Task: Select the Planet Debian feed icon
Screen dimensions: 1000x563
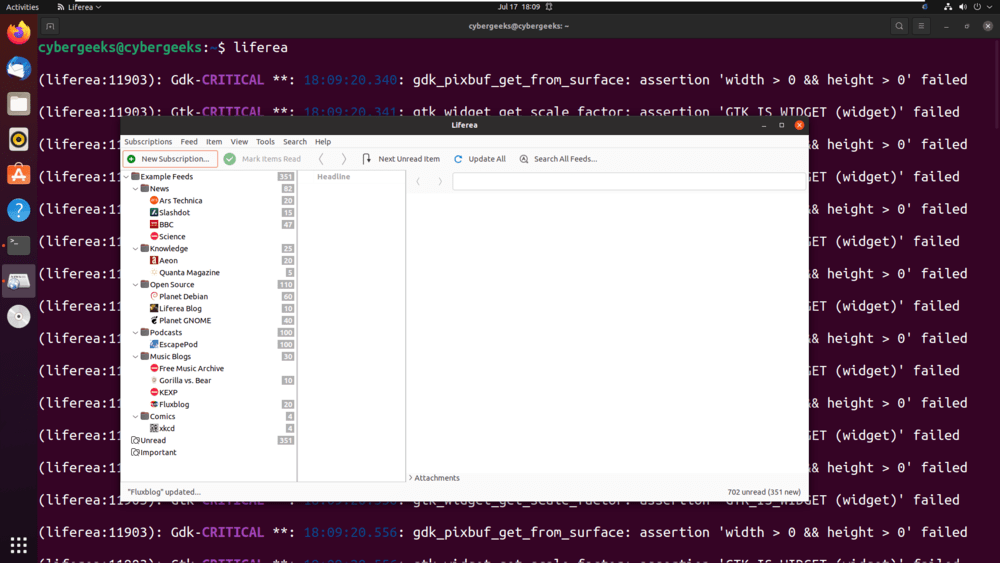Action: pos(154,296)
